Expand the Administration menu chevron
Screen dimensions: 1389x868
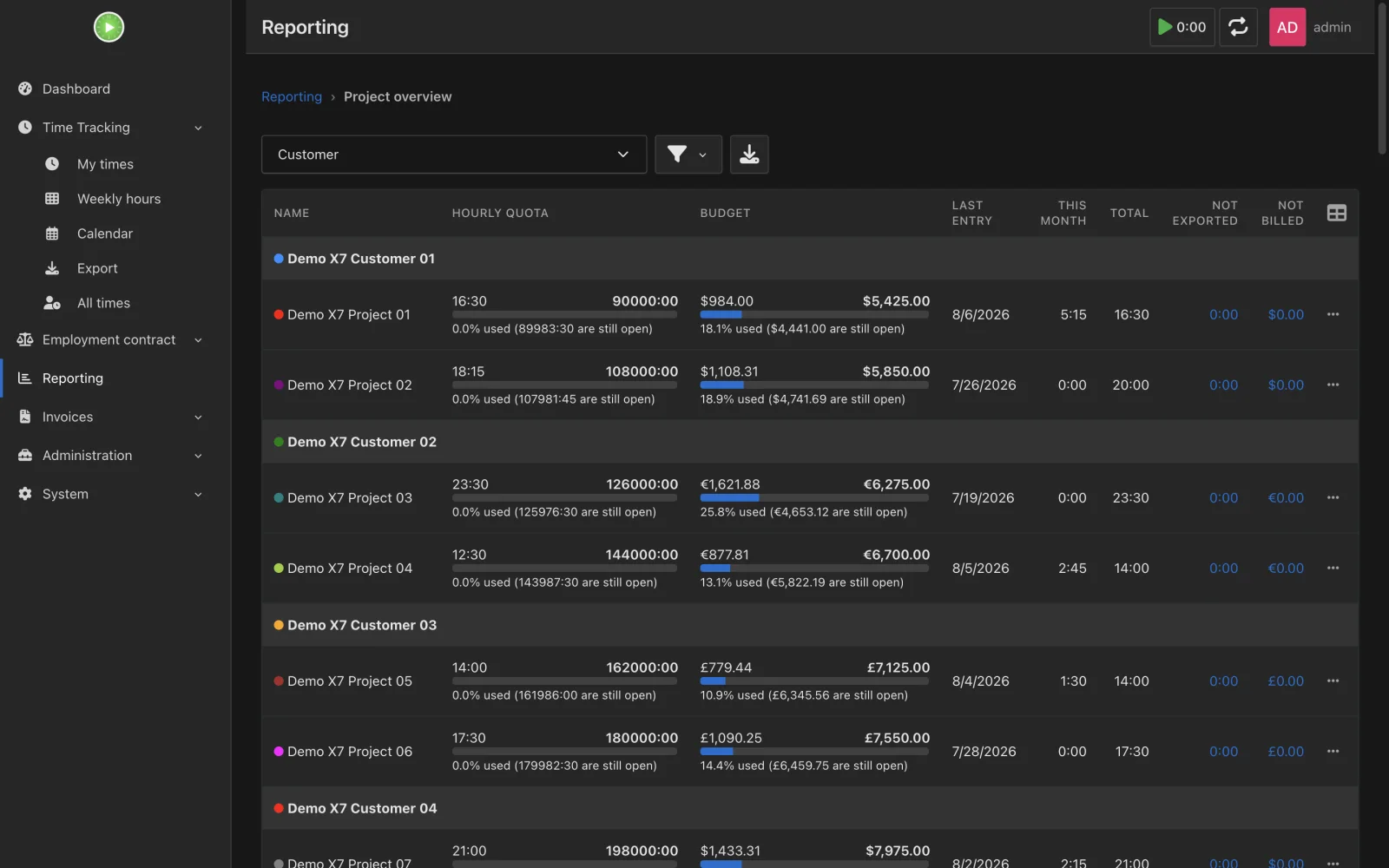(198, 456)
